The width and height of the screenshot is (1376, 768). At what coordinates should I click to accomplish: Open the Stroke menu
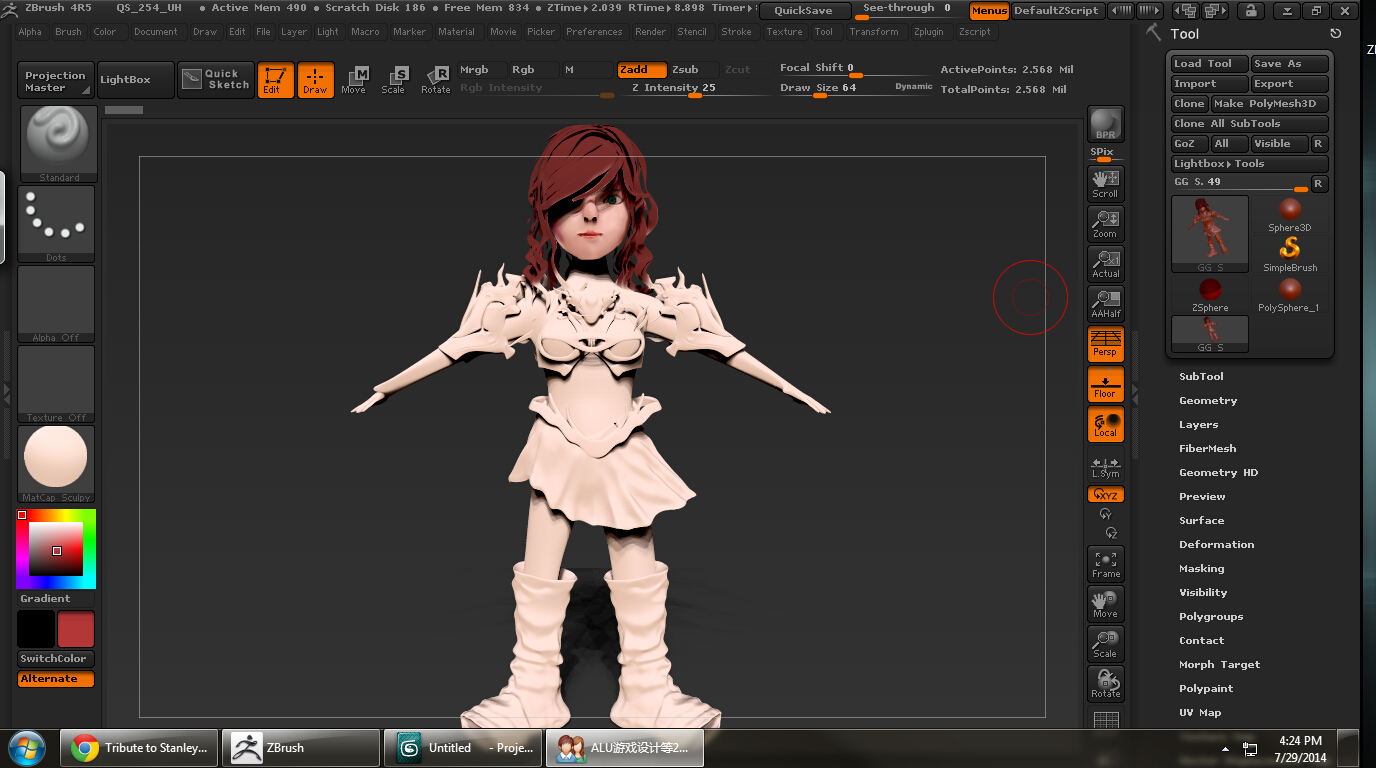coord(736,32)
